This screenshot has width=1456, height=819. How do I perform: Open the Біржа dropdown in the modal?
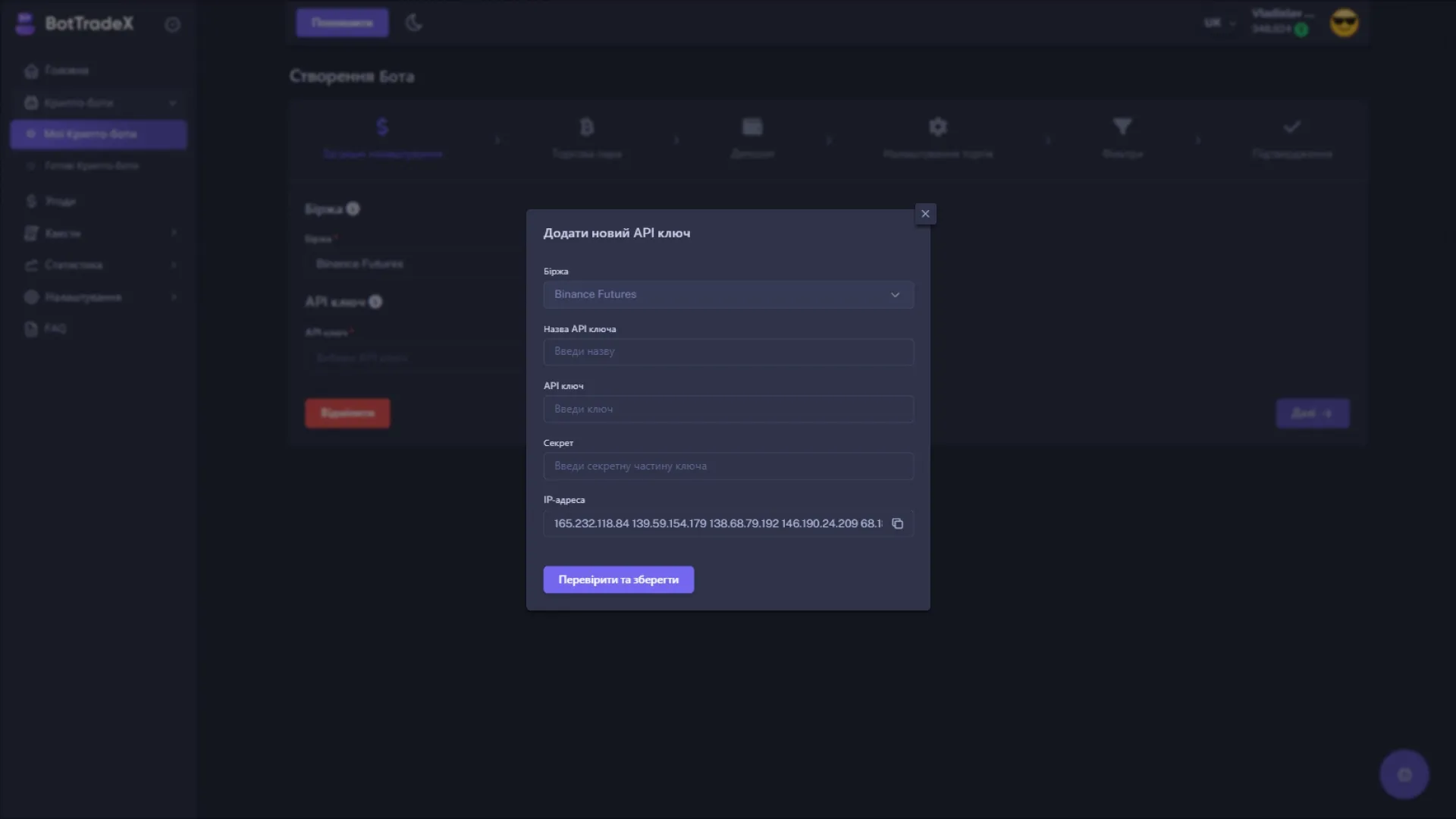pyautogui.click(x=727, y=294)
